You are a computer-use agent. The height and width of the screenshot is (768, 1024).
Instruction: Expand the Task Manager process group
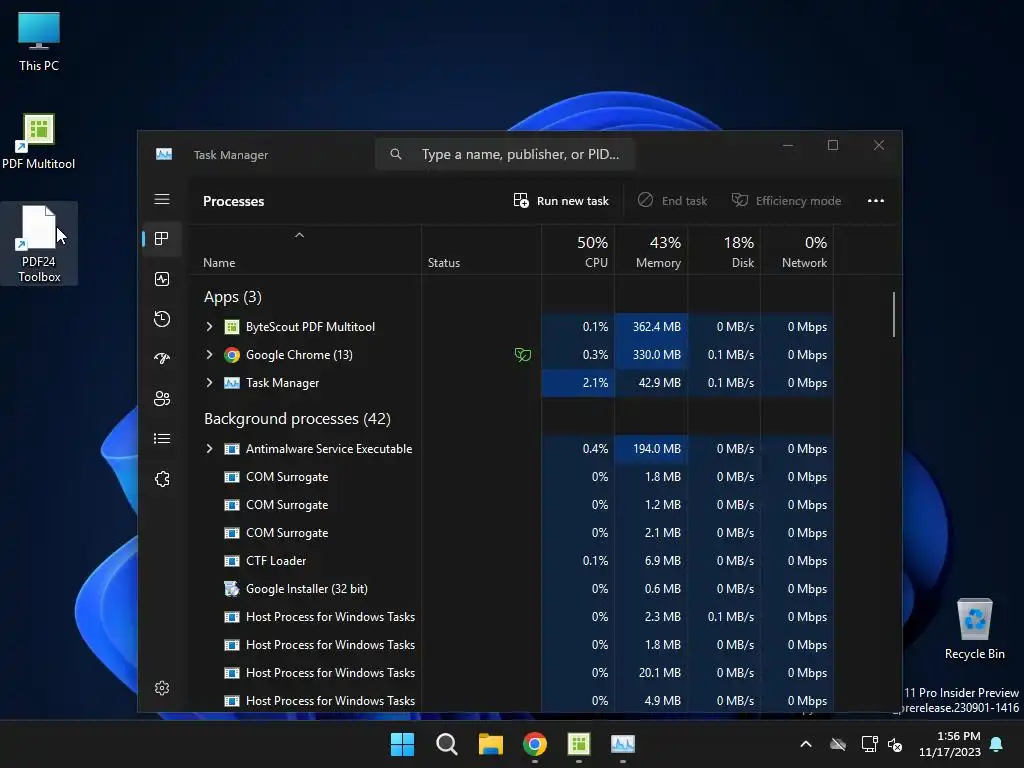(x=209, y=383)
